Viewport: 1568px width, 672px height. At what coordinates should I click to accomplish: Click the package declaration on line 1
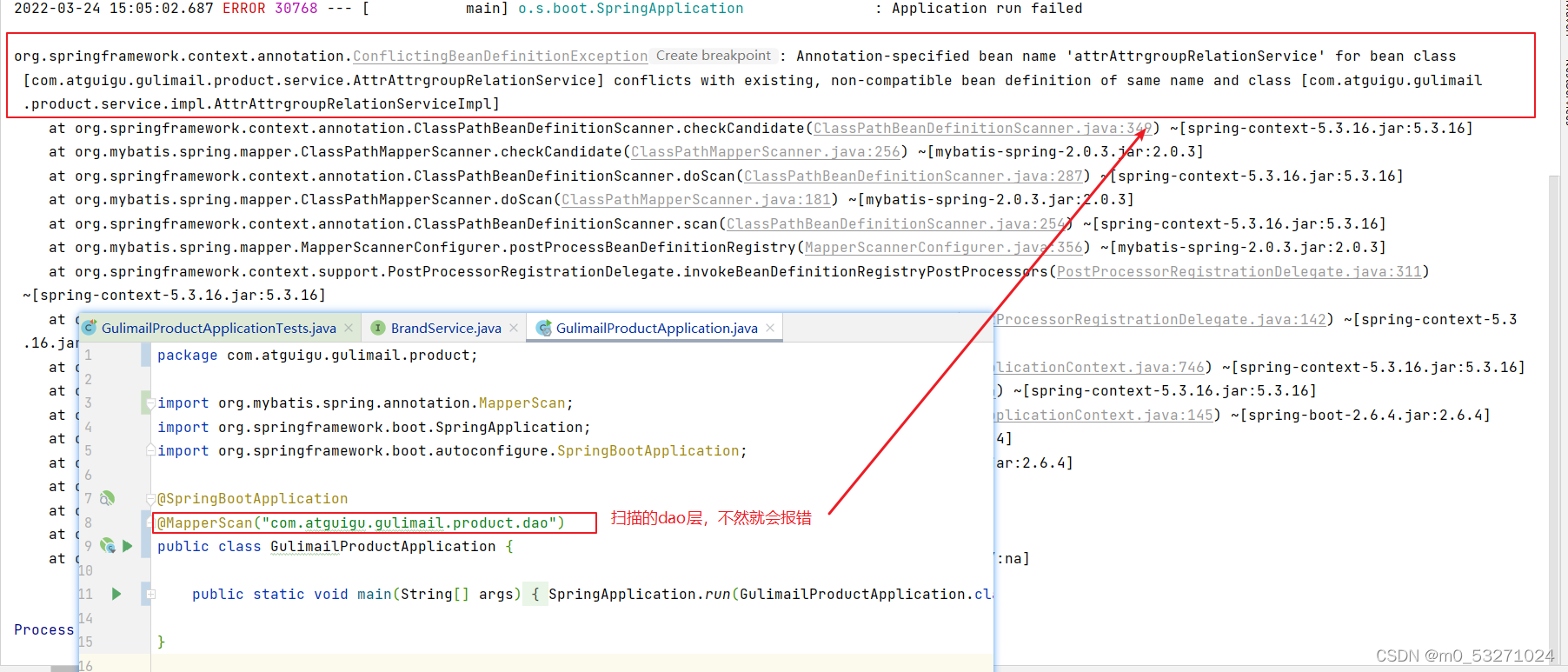pos(317,356)
